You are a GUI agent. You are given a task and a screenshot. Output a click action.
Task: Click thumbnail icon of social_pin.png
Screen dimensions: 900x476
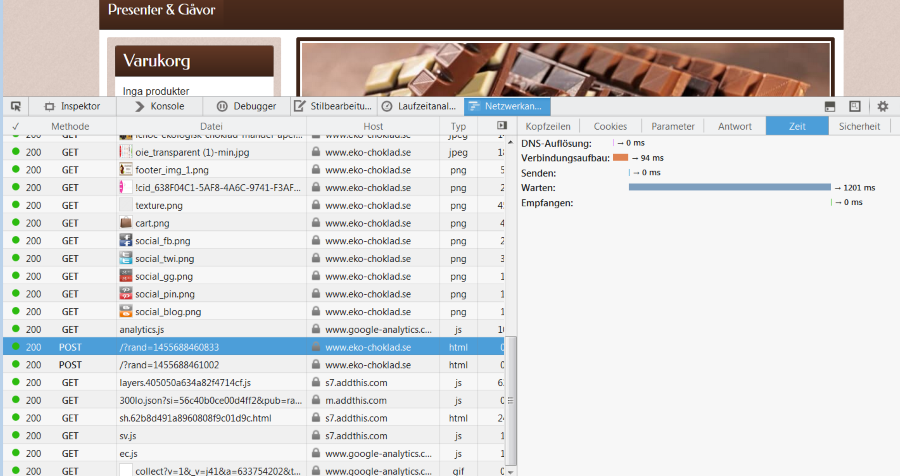tap(126, 294)
